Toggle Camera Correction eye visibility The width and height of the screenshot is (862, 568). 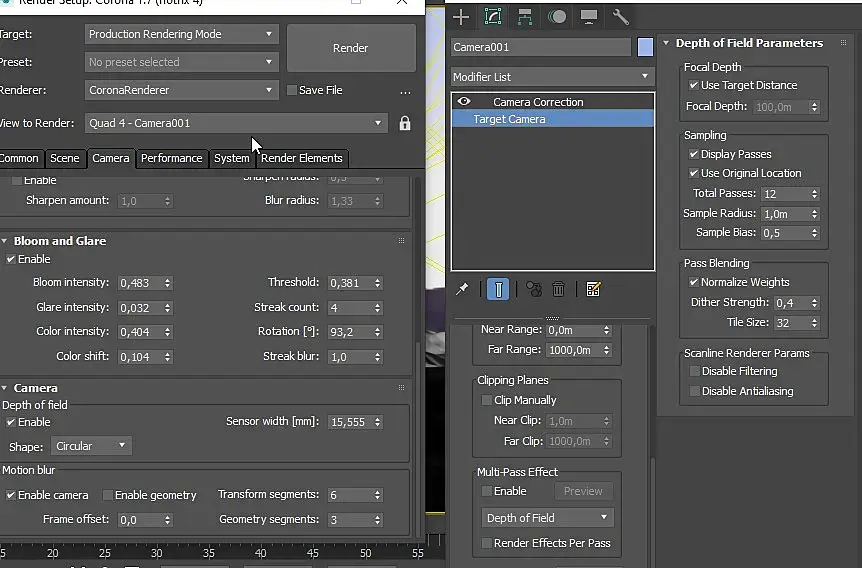[x=464, y=101]
